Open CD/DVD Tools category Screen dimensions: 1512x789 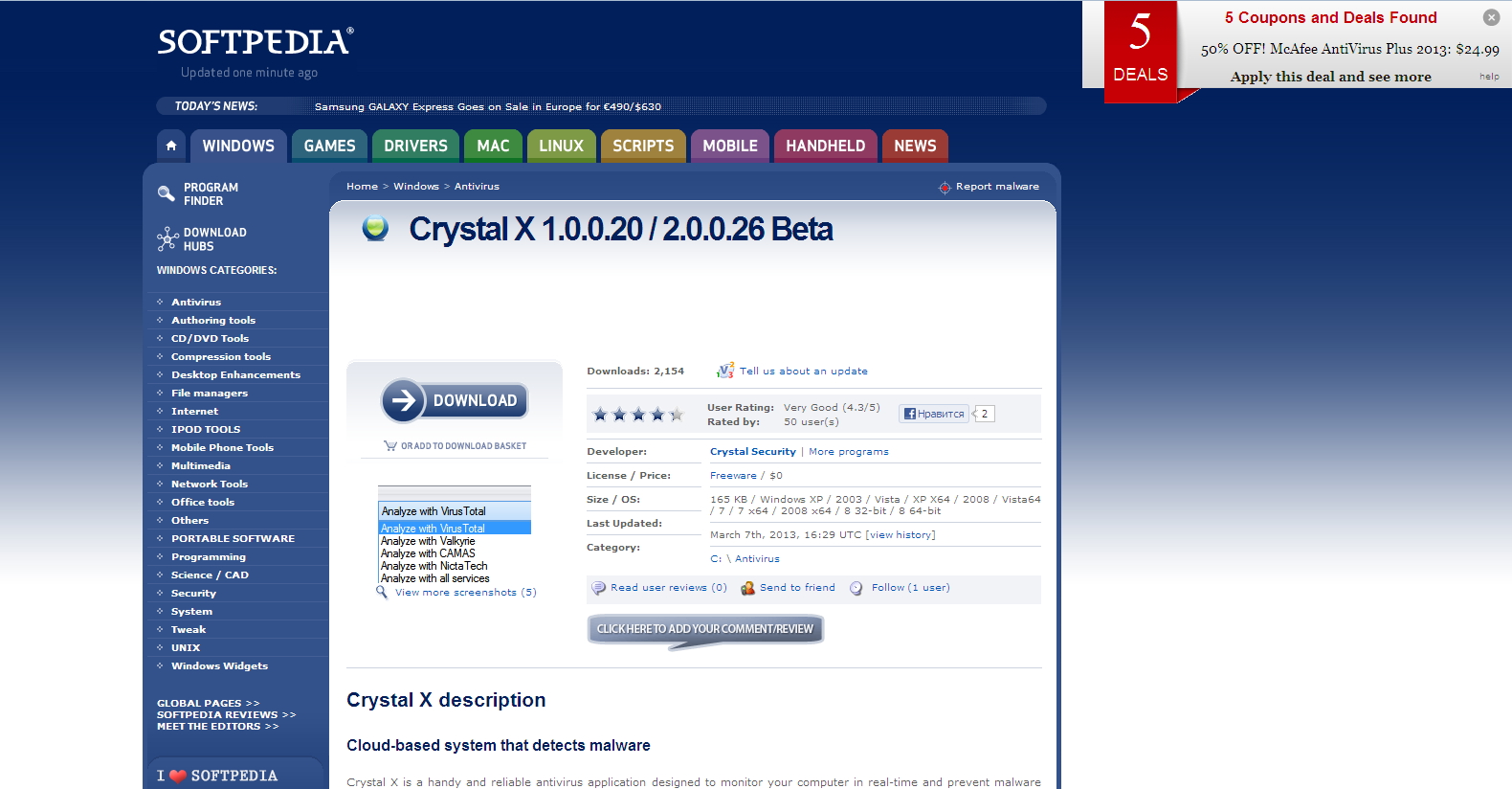point(210,339)
